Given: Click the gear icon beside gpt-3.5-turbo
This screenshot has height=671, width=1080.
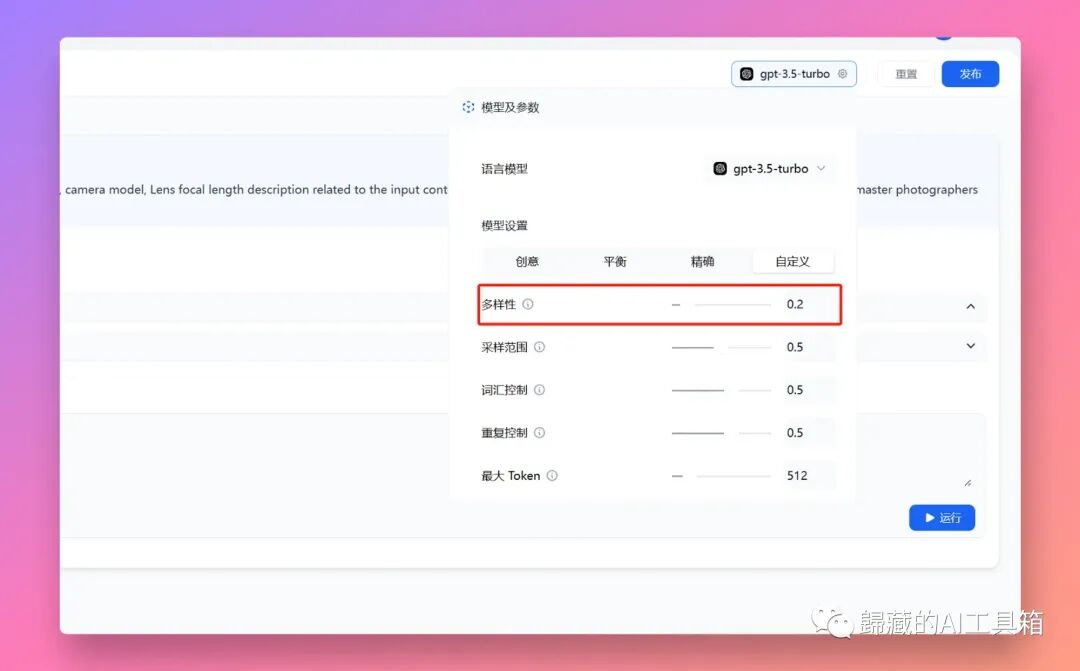Looking at the screenshot, I should click(x=842, y=74).
